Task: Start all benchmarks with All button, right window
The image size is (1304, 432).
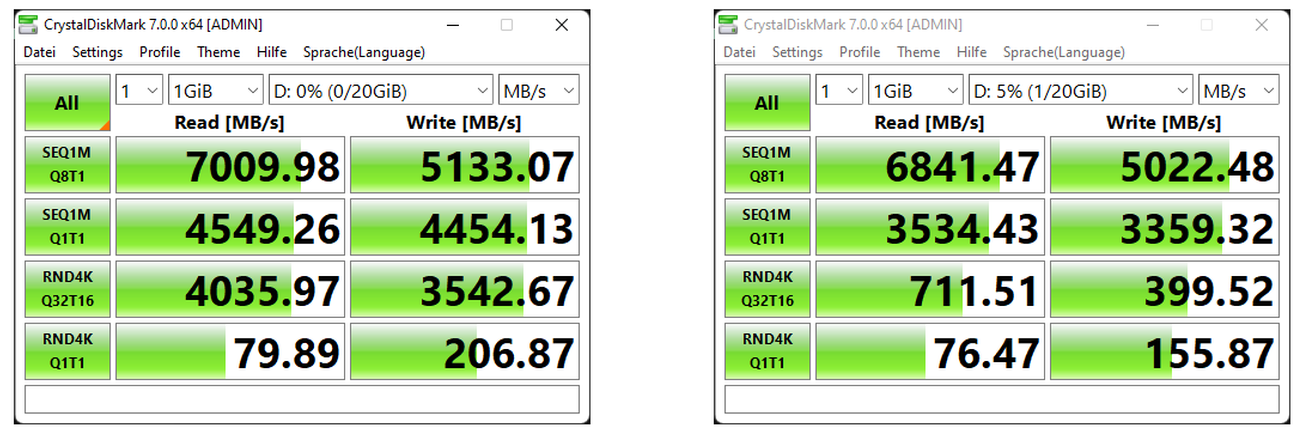Action: tap(767, 103)
